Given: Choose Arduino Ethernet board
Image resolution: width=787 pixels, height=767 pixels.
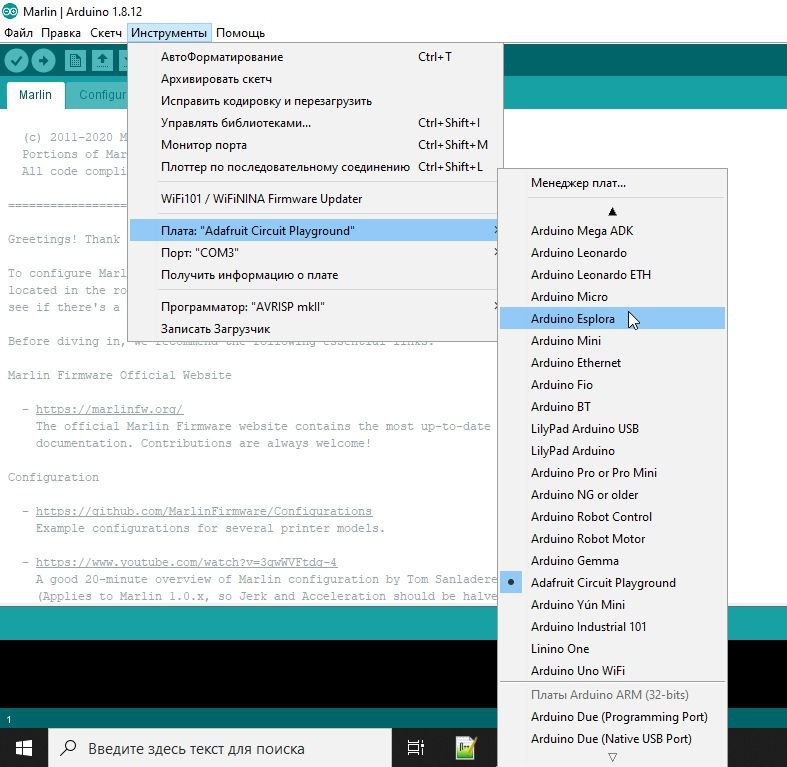Looking at the screenshot, I should click(x=612, y=363).
